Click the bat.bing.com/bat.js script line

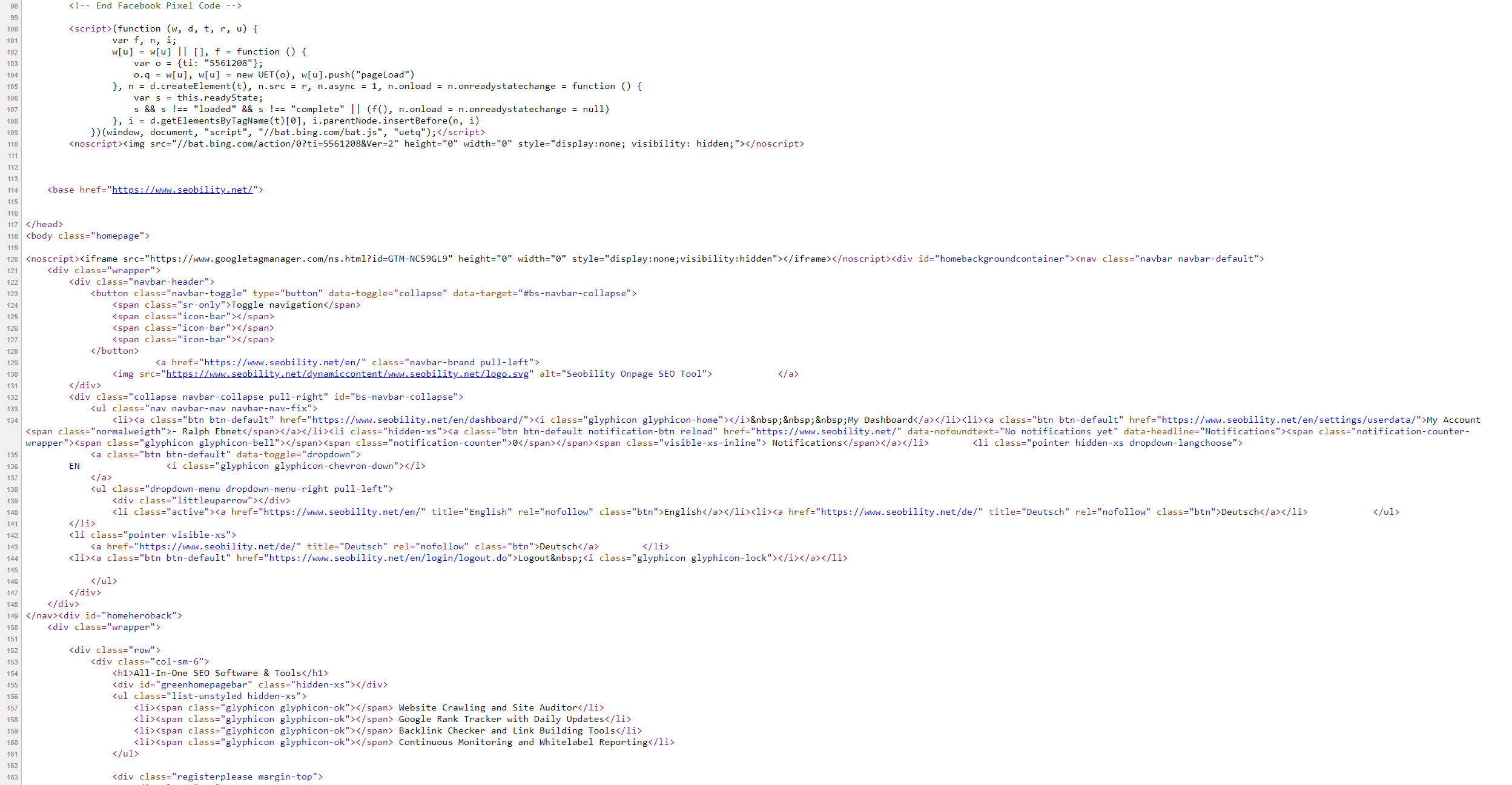pyautogui.click(x=288, y=132)
